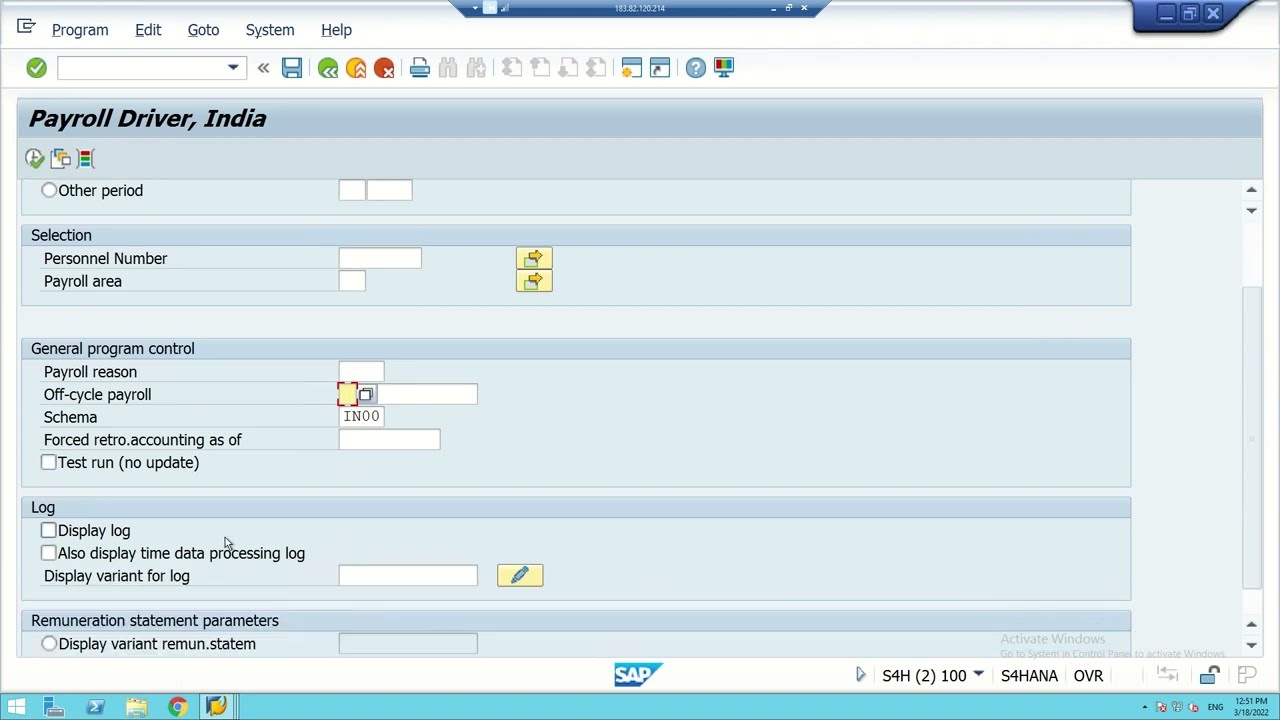Click the up arrow of the vertical scrollbar
The image size is (1280, 720).
pos(1251,189)
